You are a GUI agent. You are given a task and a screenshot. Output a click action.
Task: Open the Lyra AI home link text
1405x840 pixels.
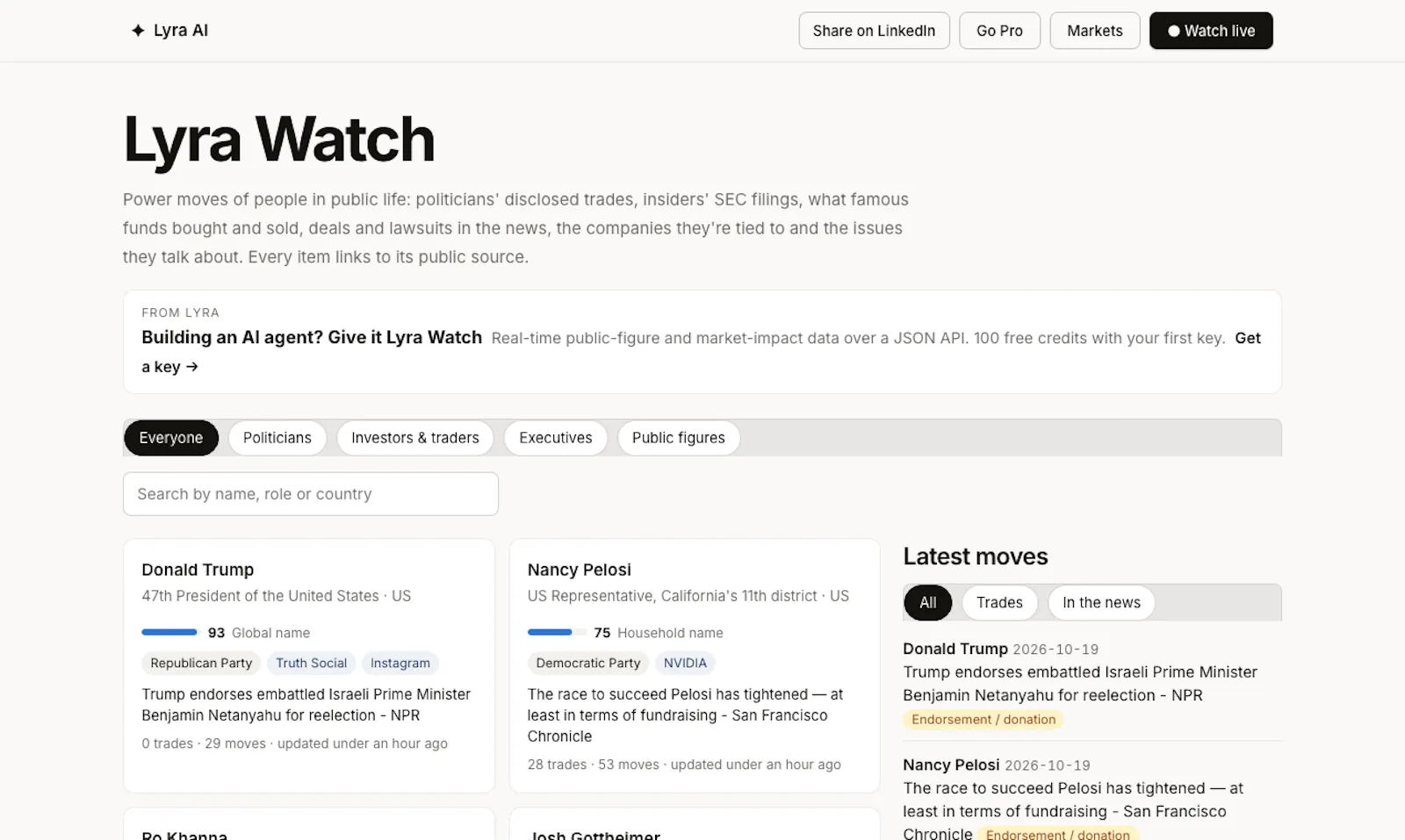(x=181, y=31)
